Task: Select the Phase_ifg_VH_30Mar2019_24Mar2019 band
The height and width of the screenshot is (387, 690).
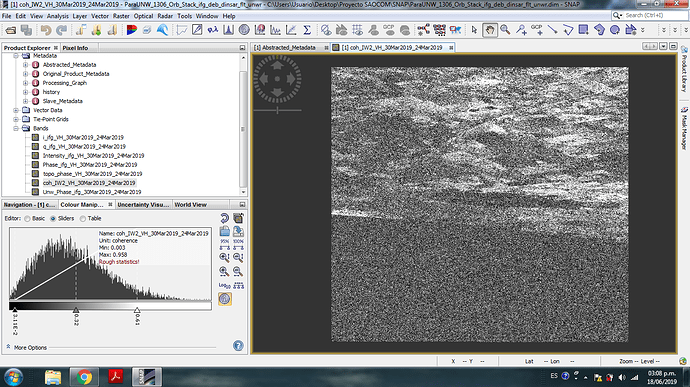Action: (90, 165)
